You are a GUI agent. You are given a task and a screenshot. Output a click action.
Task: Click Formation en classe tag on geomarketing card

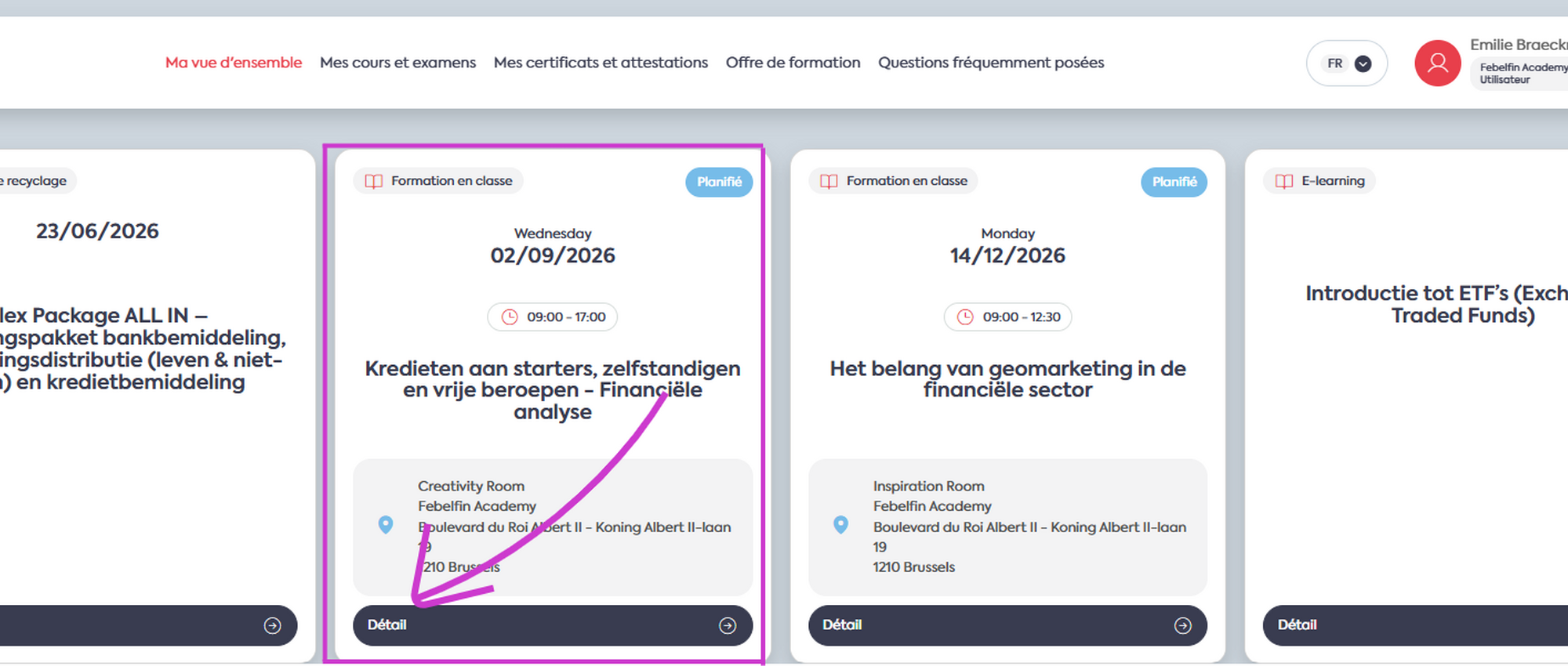point(894,181)
